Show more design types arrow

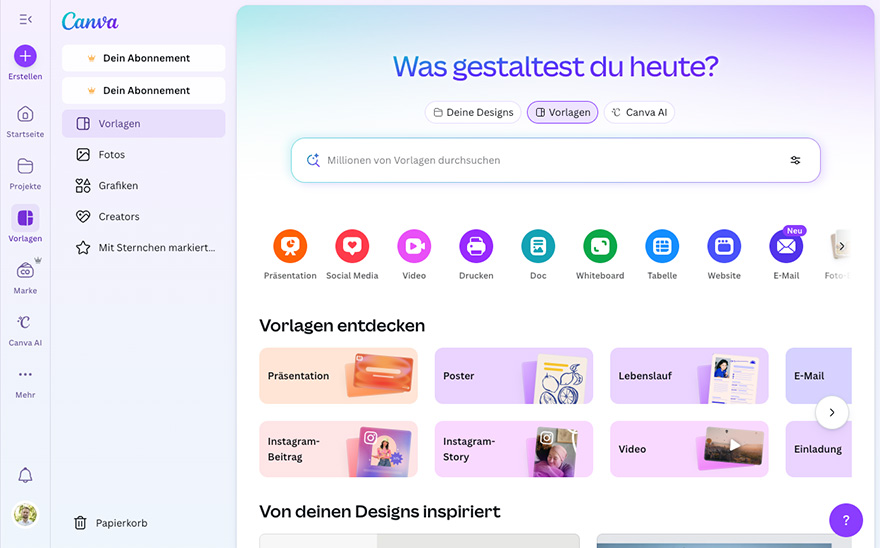(x=841, y=246)
